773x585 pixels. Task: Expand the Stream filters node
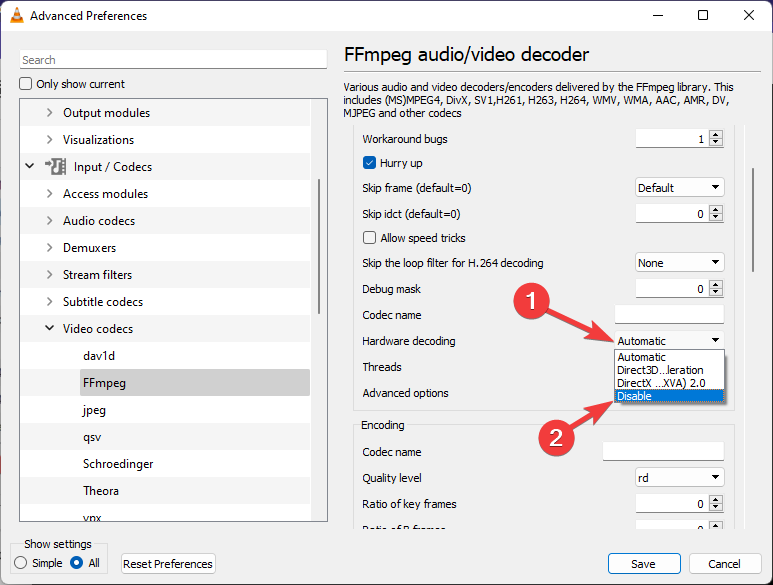pyautogui.click(x=49, y=275)
